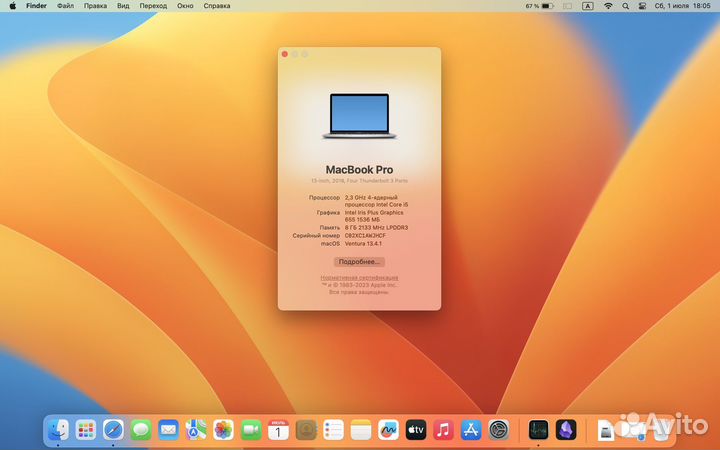The width and height of the screenshot is (720, 450).
Task: Open the Mail app in the Dock
Action: [x=169, y=430]
